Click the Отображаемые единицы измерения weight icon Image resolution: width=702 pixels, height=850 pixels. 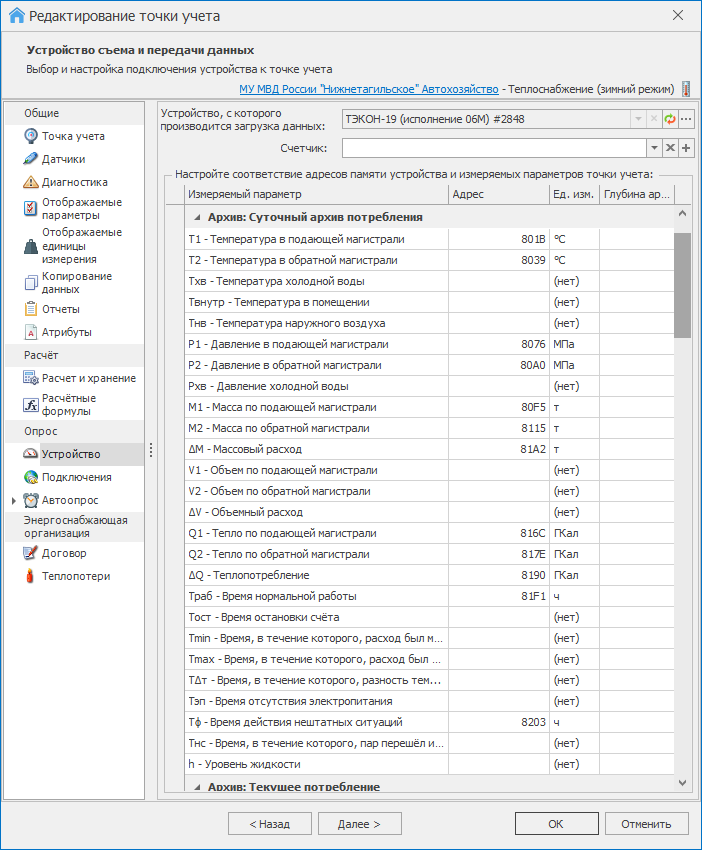[31, 246]
